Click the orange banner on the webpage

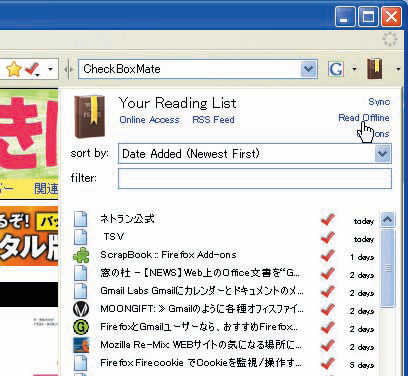(x=29, y=235)
